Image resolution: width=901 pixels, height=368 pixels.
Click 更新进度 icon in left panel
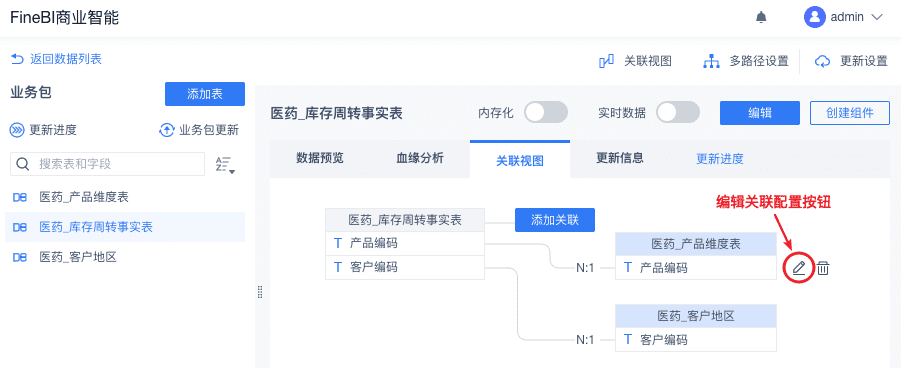coord(17,130)
